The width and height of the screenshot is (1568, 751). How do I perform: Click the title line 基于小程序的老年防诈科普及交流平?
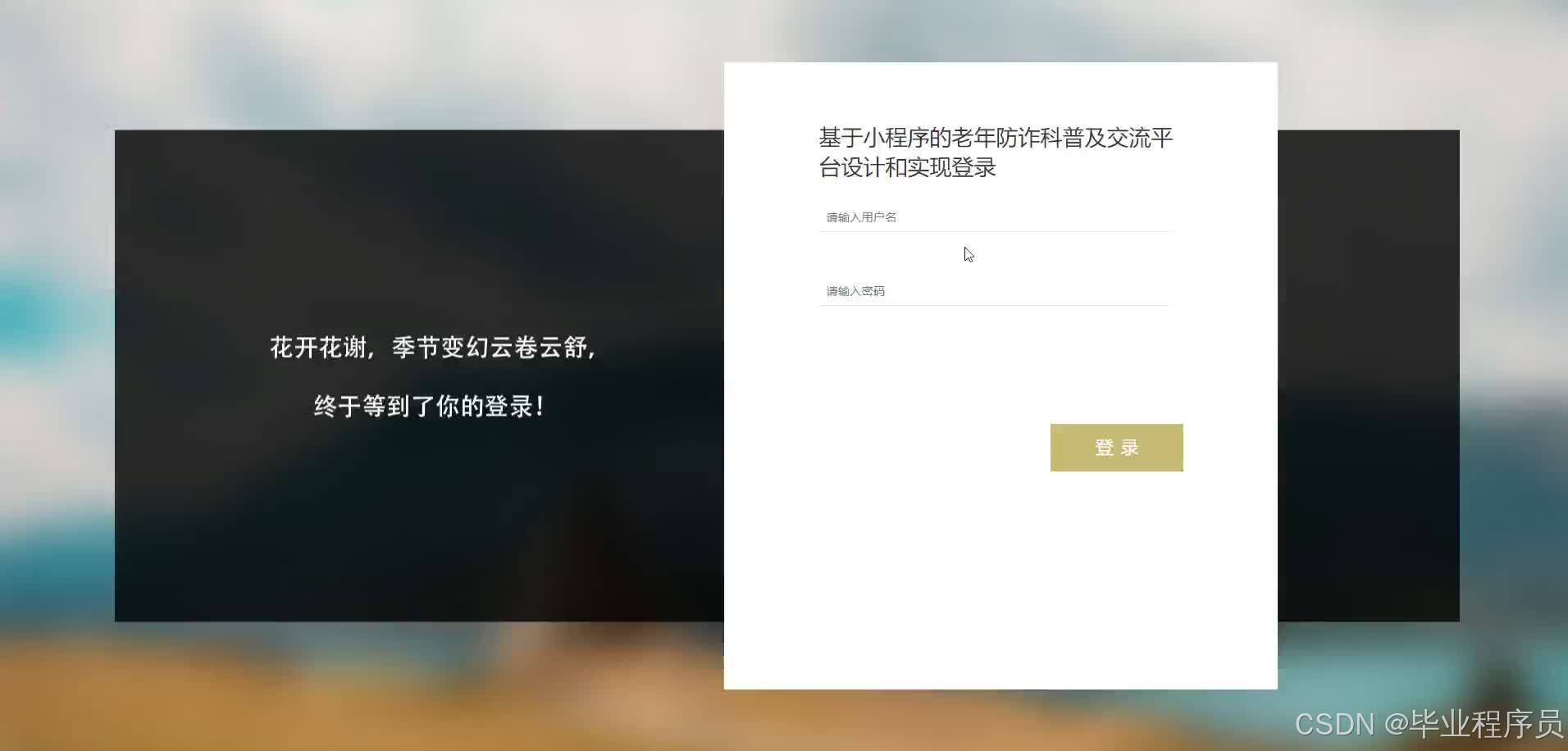996,138
